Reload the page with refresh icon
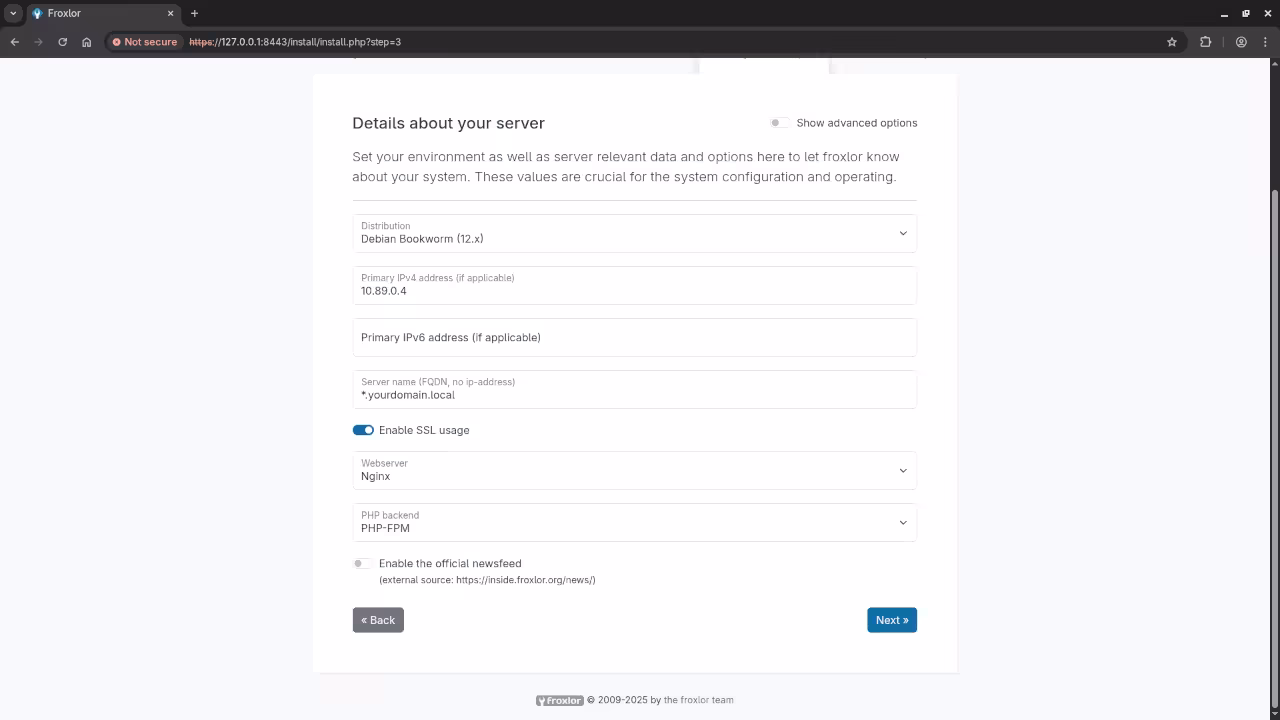The image size is (1280, 720). click(62, 42)
